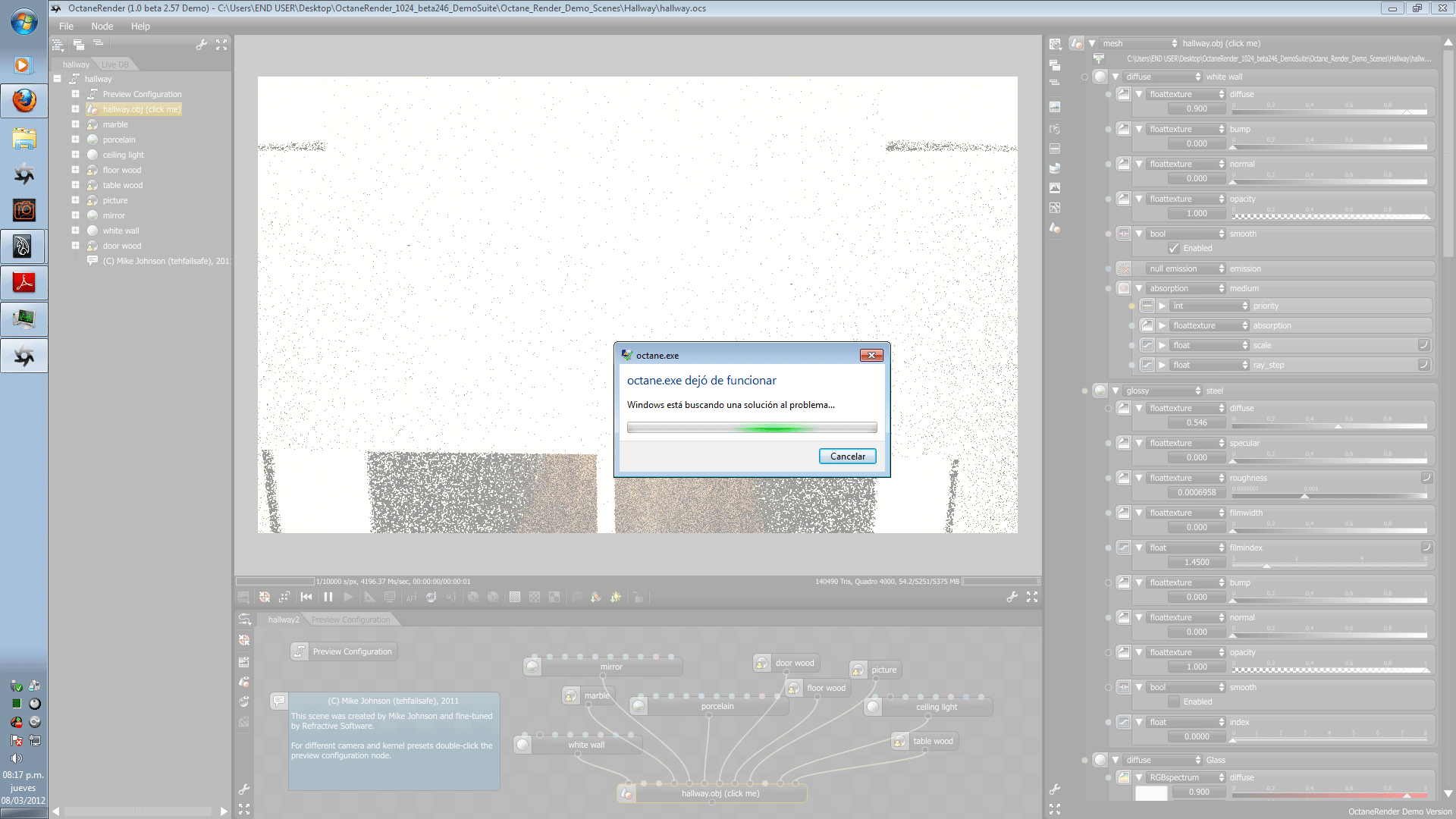Image resolution: width=1456 pixels, height=819 pixels.
Task: Click the steel material preview ball
Action: coord(1100,391)
